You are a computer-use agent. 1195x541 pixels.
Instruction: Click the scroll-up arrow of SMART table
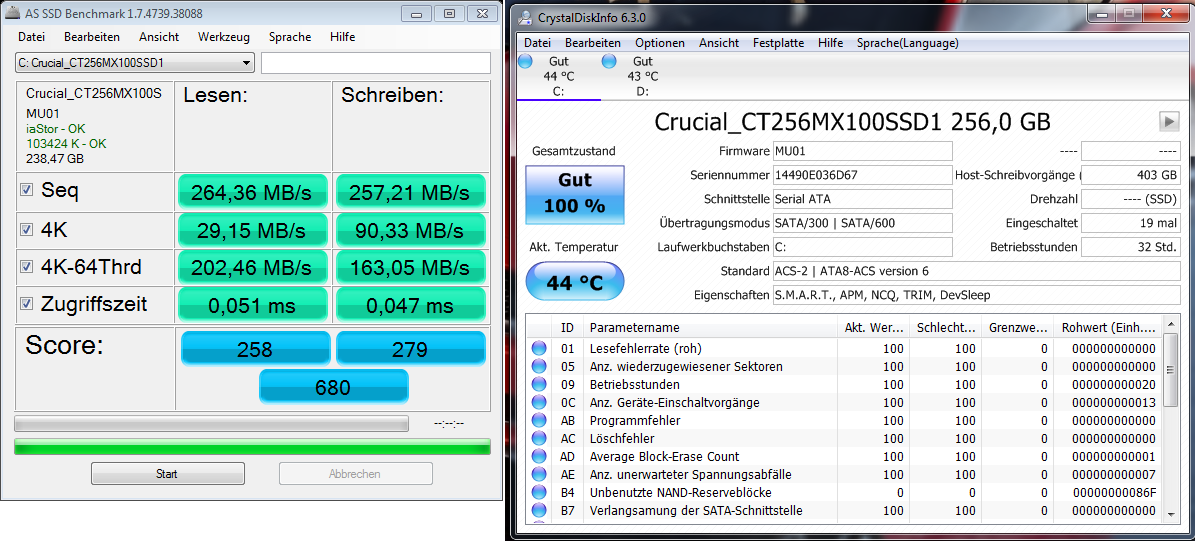pyautogui.click(x=1173, y=325)
